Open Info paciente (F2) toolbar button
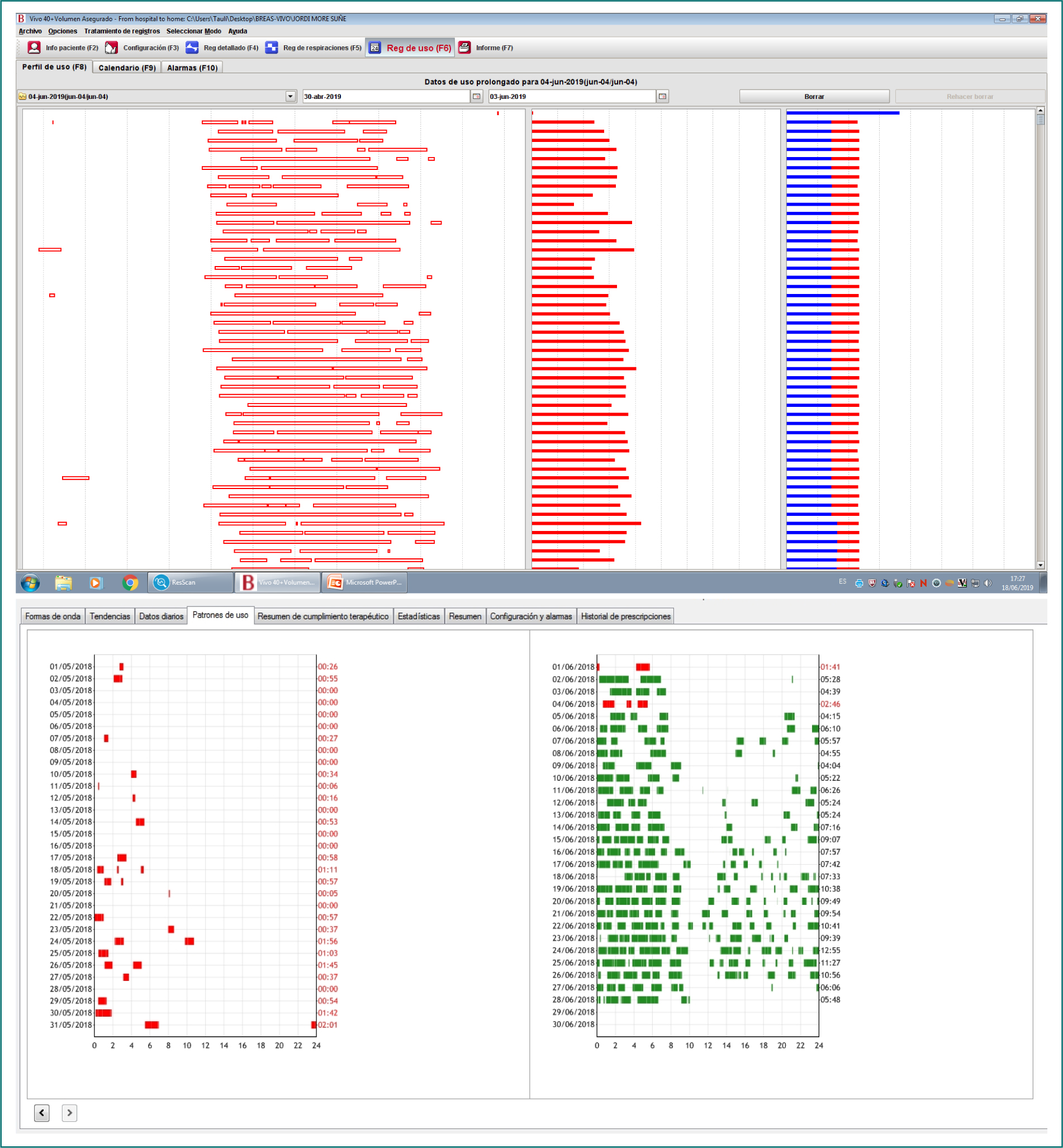This screenshot has width=1063, height=1148. click(x=63, y=48)
